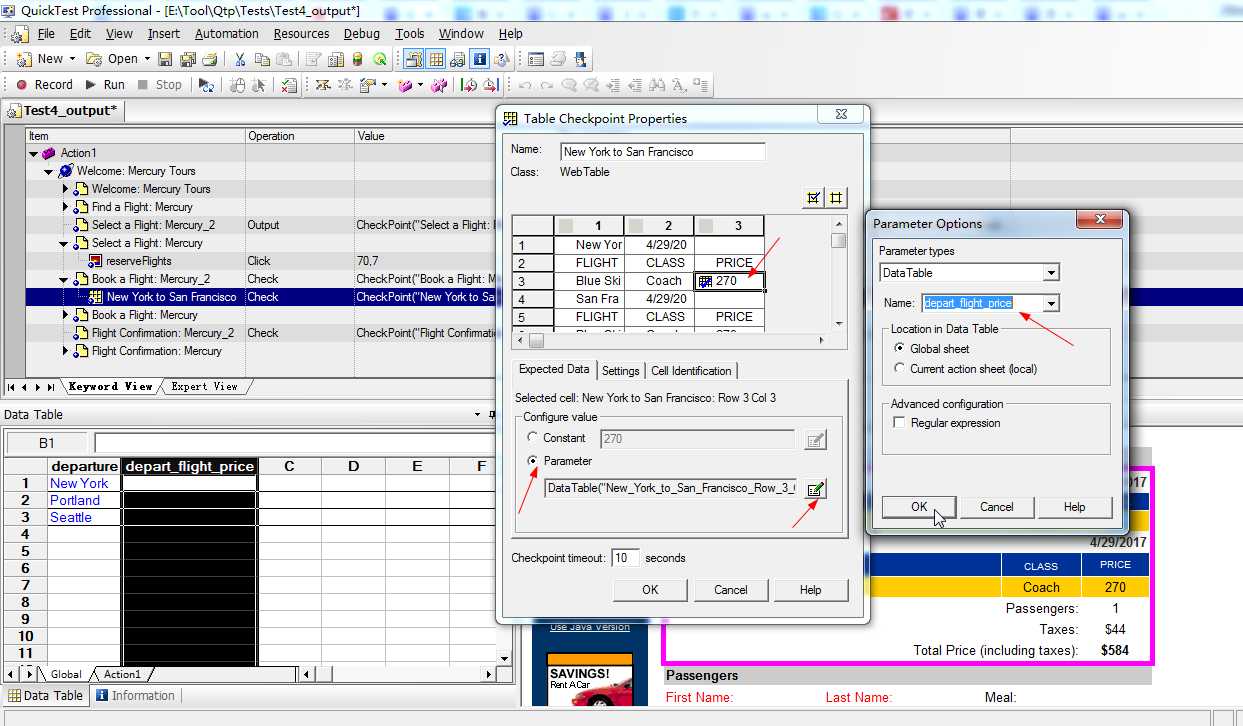Open the parameter Name dropdown arrow
The width and height of the screenshot is (1243, 726).
click(x=1051, y=303)
